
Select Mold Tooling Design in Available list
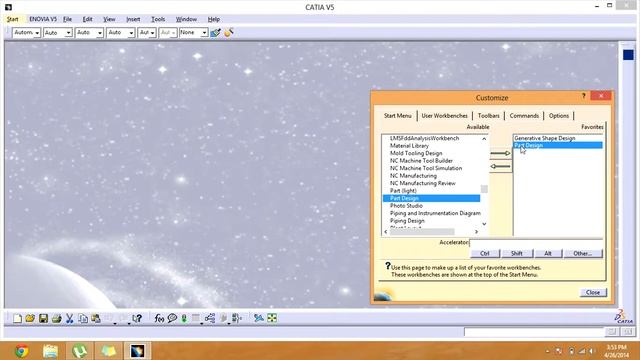(416, 153)
